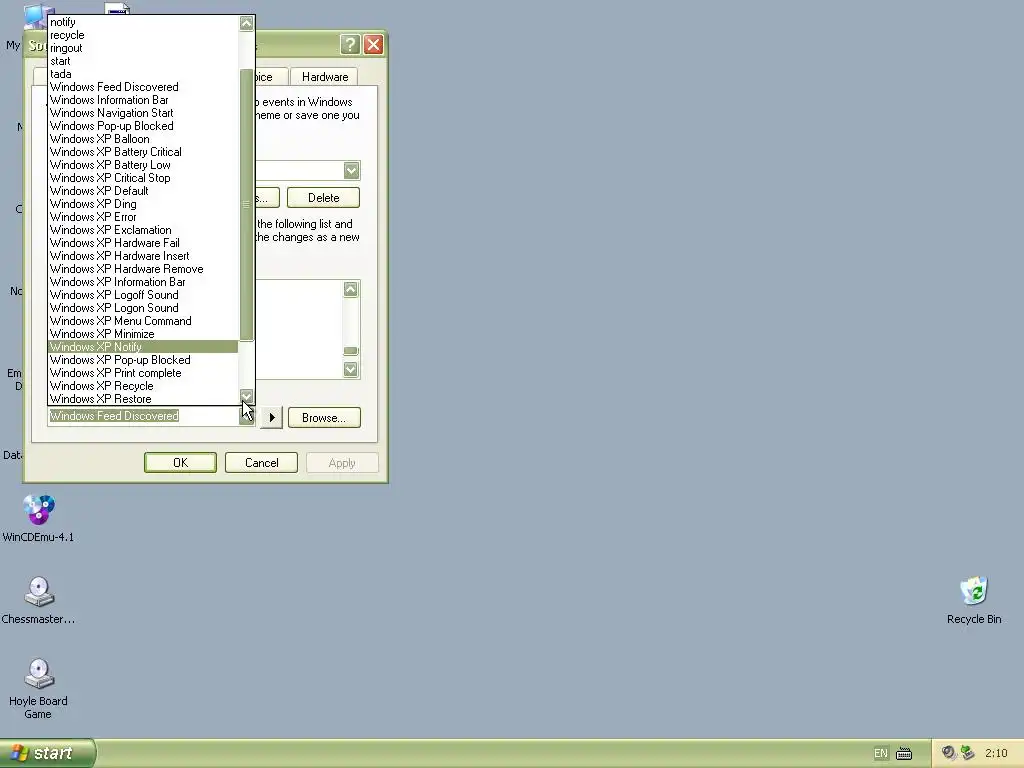Viewport: 1024px width, 768px height.
Task: Select Chessmaster desktop icon
Action: (x=38, y=601)
